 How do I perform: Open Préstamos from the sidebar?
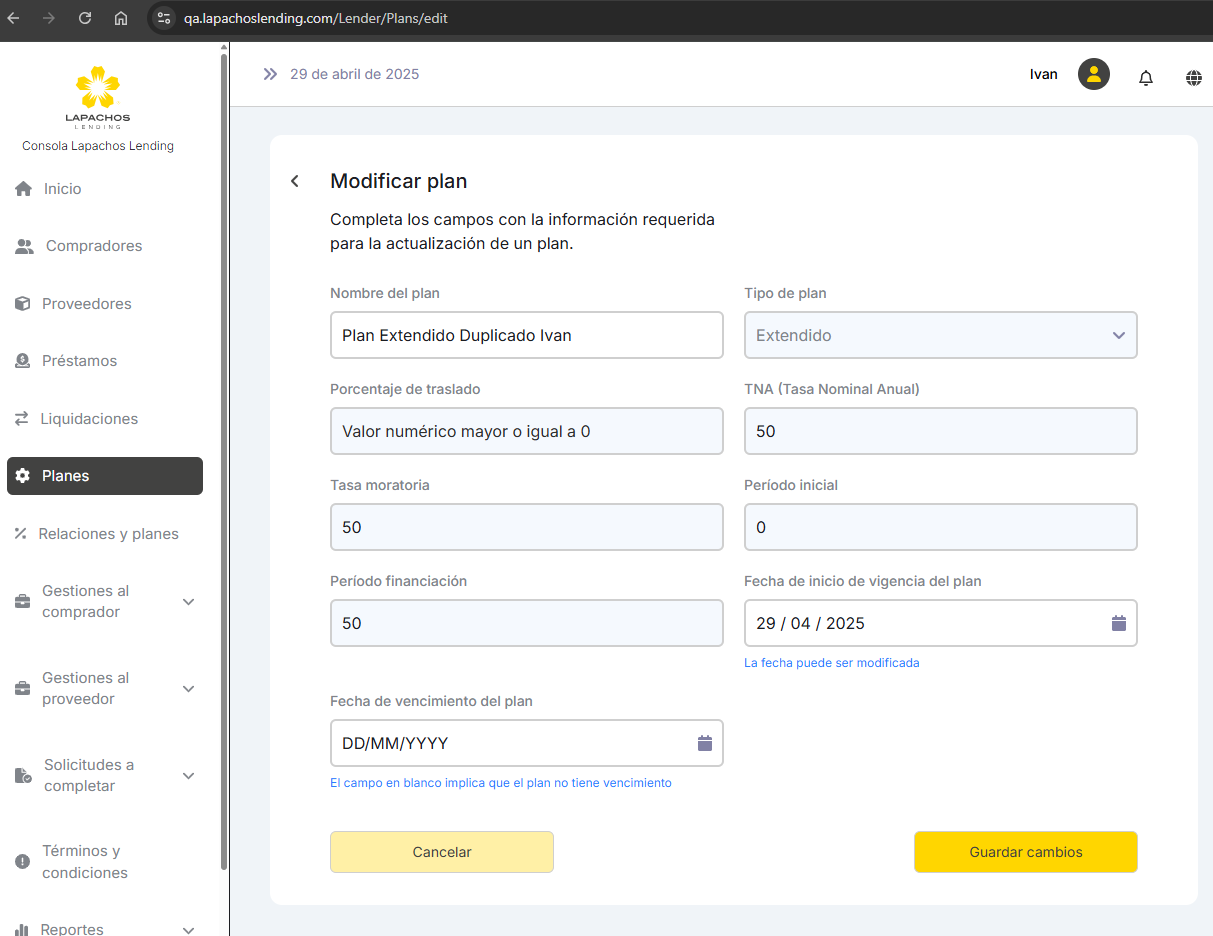click(x=79, y=361)
